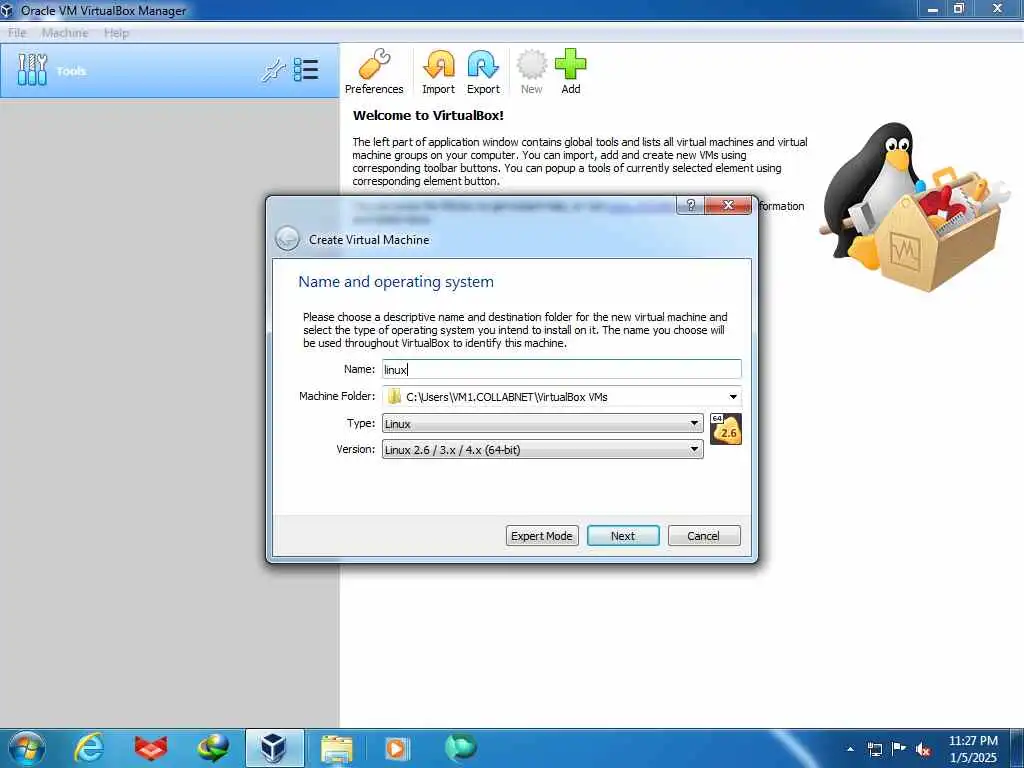This screenshot has width=1024, height=768.
Task: Open Windows Explorer from taskbar
Action: 336,749
